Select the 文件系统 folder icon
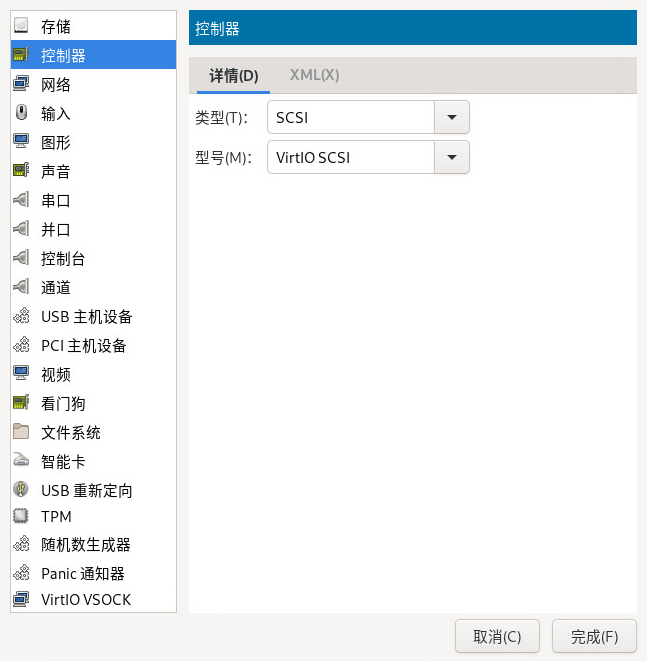Viewport: 647px width, 661px height. click(21, 432)
